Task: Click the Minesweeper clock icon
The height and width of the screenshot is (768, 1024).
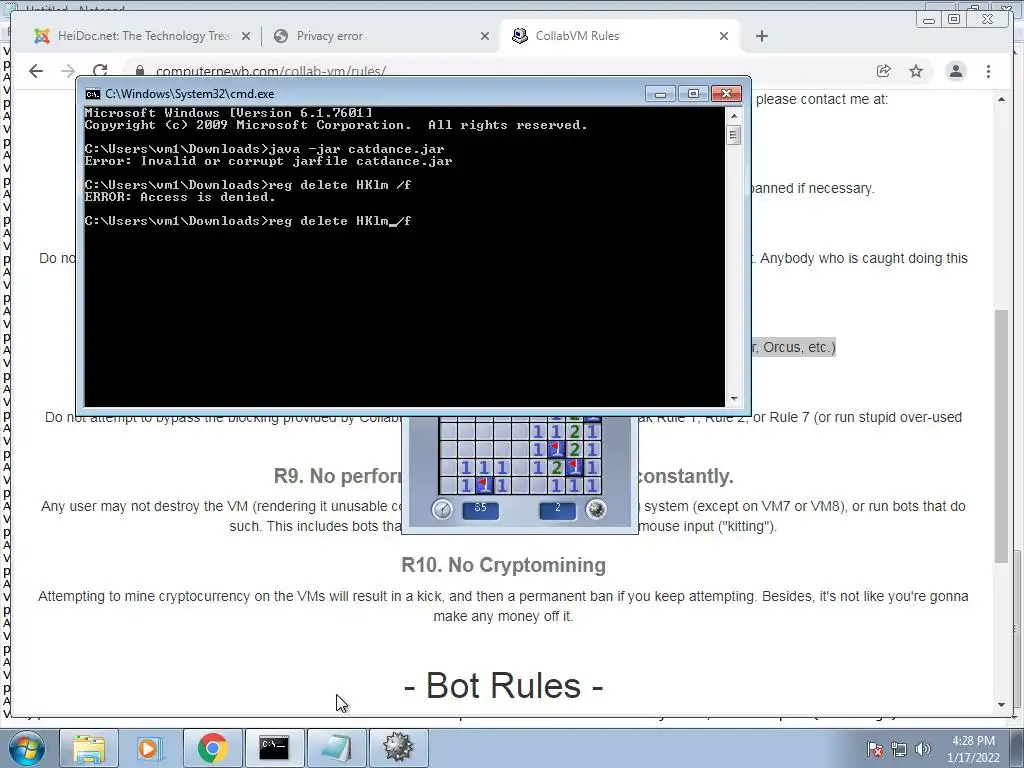Action: [x=442, y=509]
